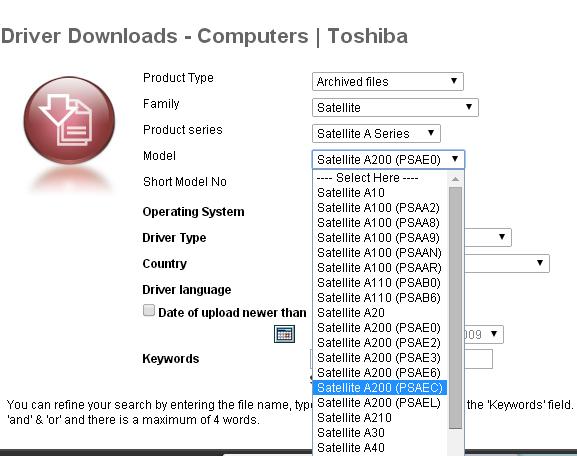Select Satellite A210 option
The height and width of the screenshot is (456, 577).
pyautogui.click(x=380, y=418)
